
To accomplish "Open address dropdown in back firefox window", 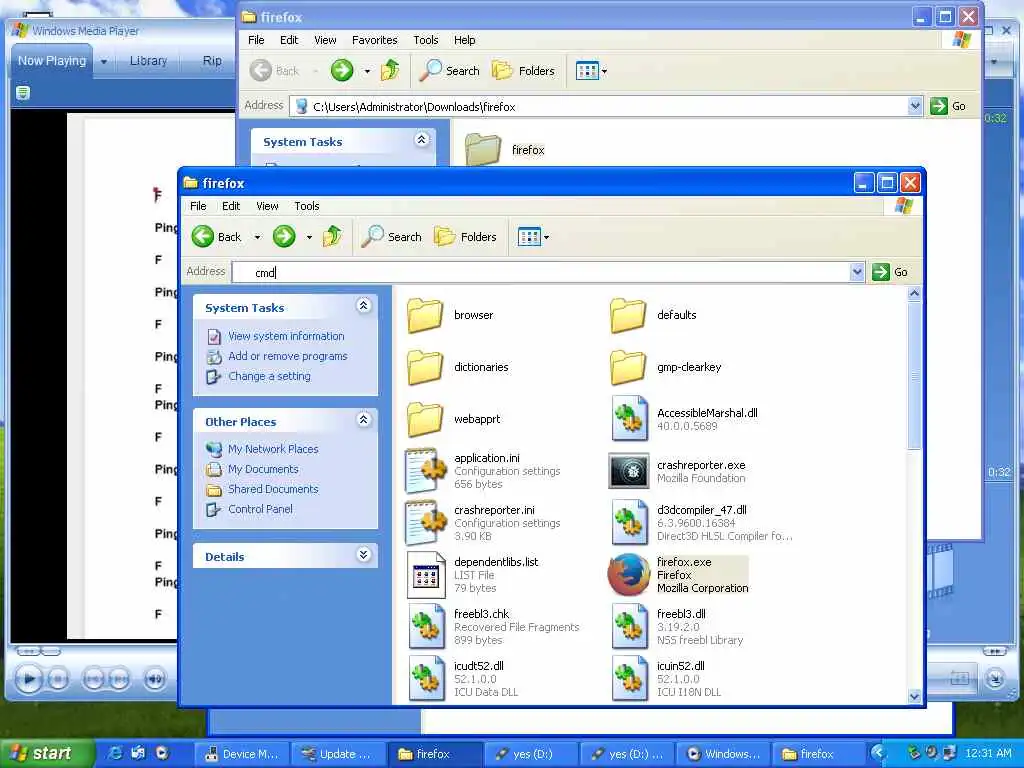I will pyautogui.click(x=915, y=106).
